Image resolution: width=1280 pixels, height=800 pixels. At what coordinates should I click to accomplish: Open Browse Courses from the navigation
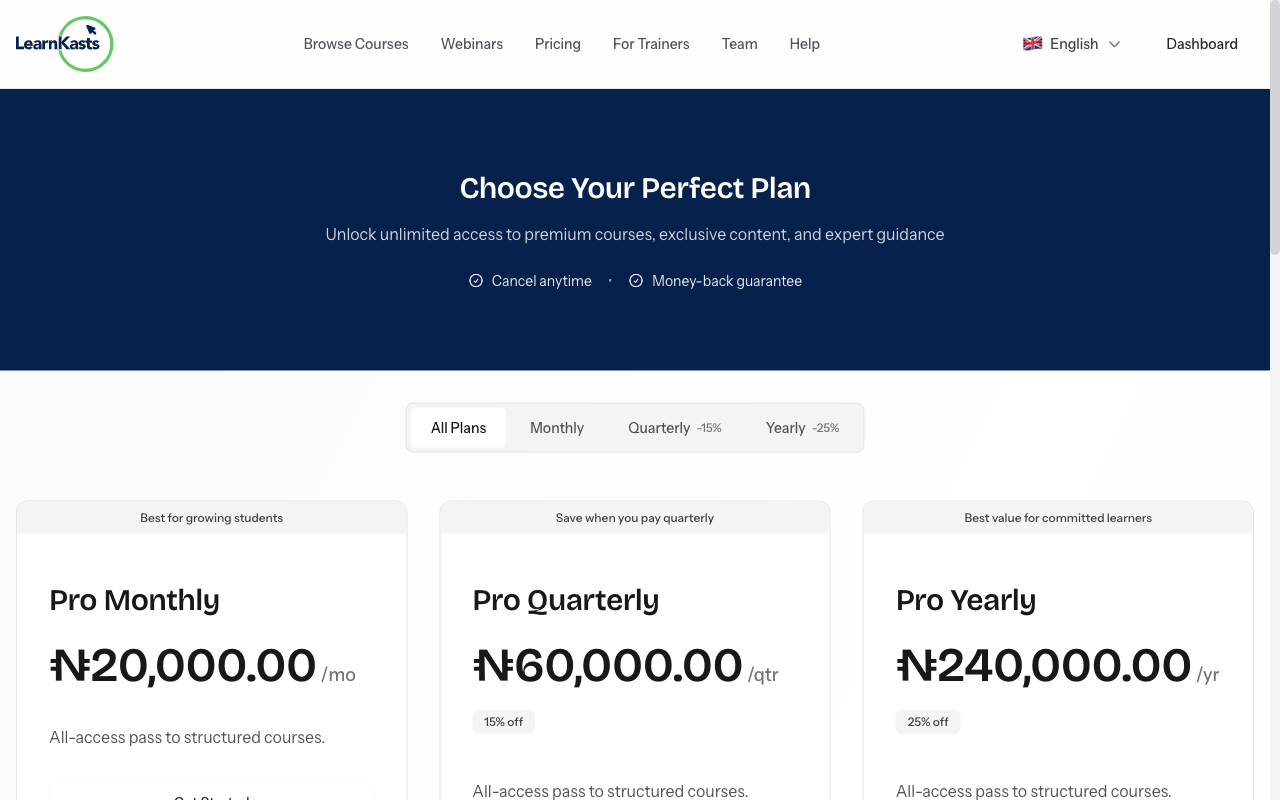(356, 44)
